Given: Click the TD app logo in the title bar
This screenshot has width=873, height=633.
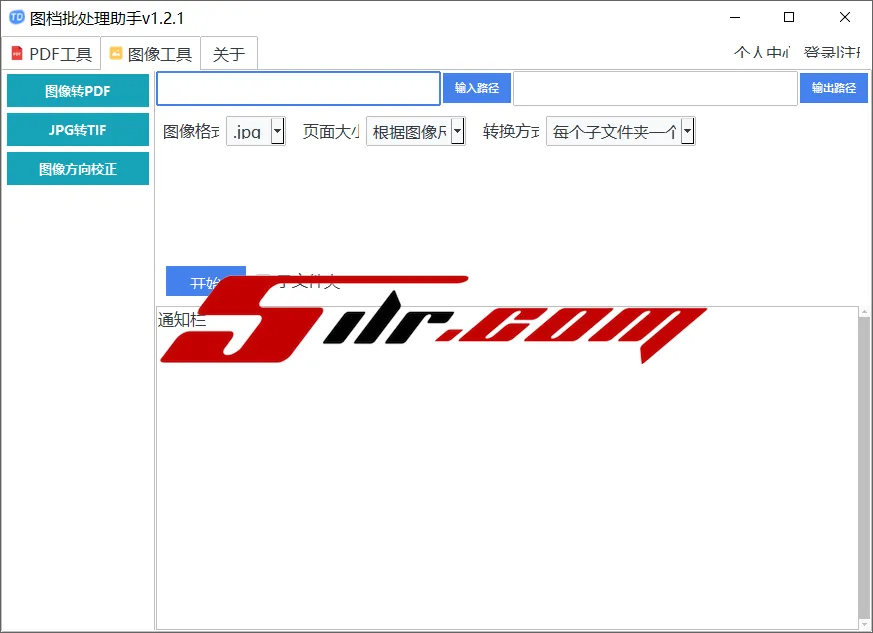Looking at the screenshot, I should [17, 17].
